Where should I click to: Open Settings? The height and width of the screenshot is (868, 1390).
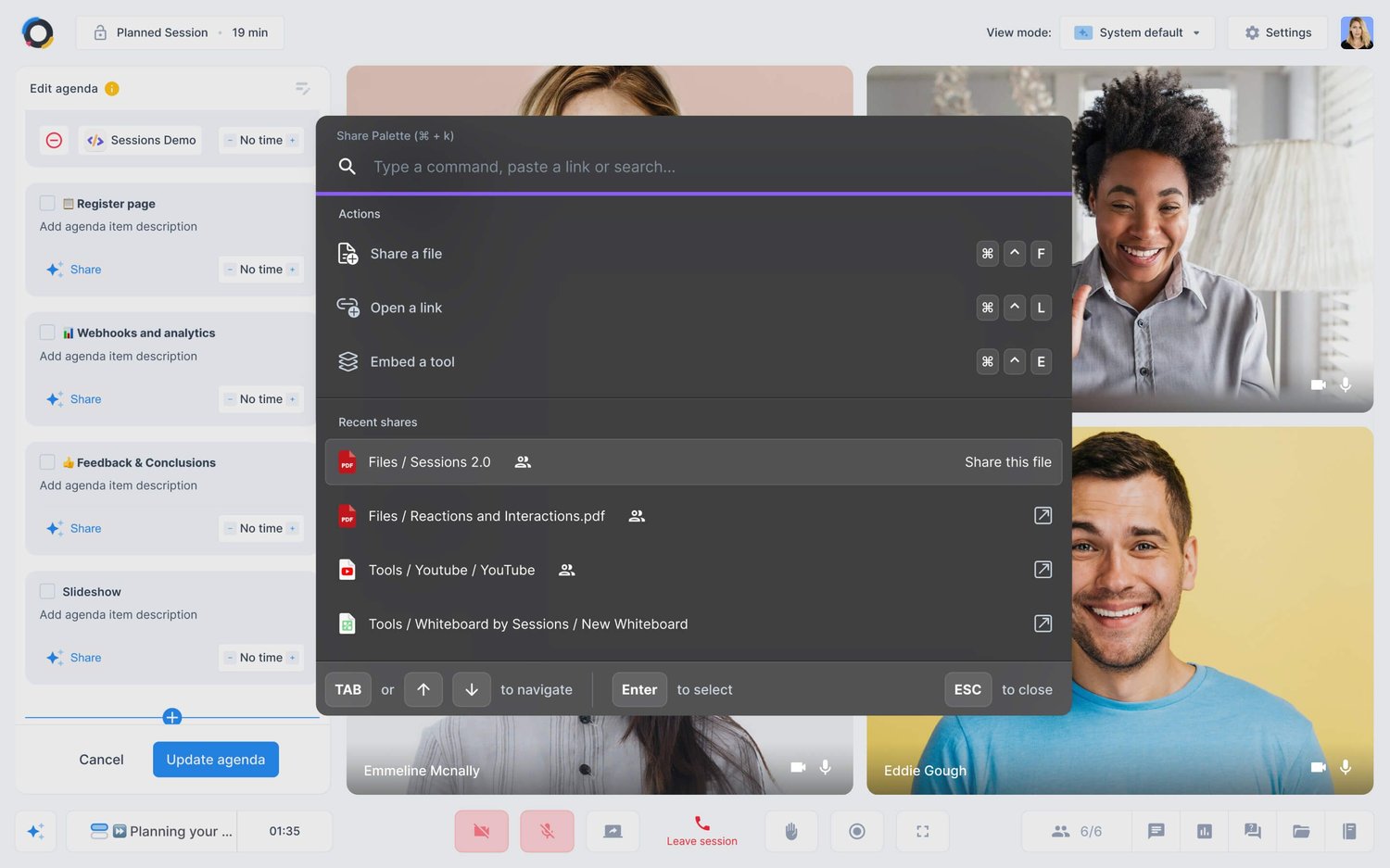[x=1278, y=32]
